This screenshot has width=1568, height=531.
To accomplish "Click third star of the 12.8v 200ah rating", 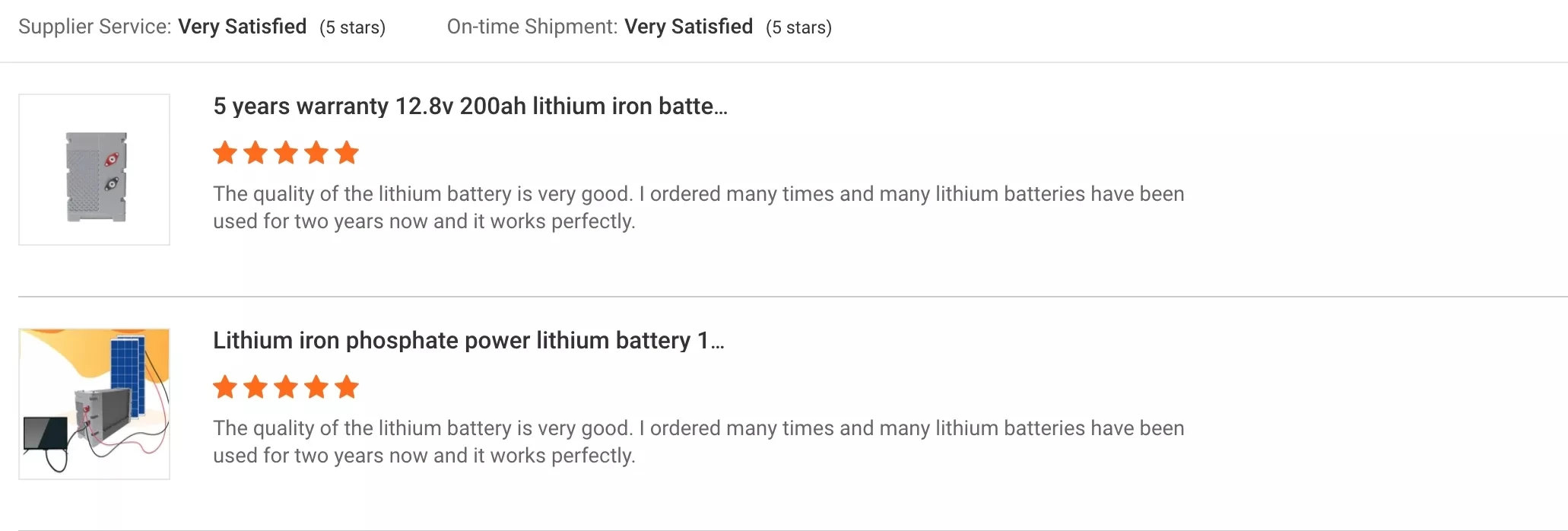I will pos(286,153).
